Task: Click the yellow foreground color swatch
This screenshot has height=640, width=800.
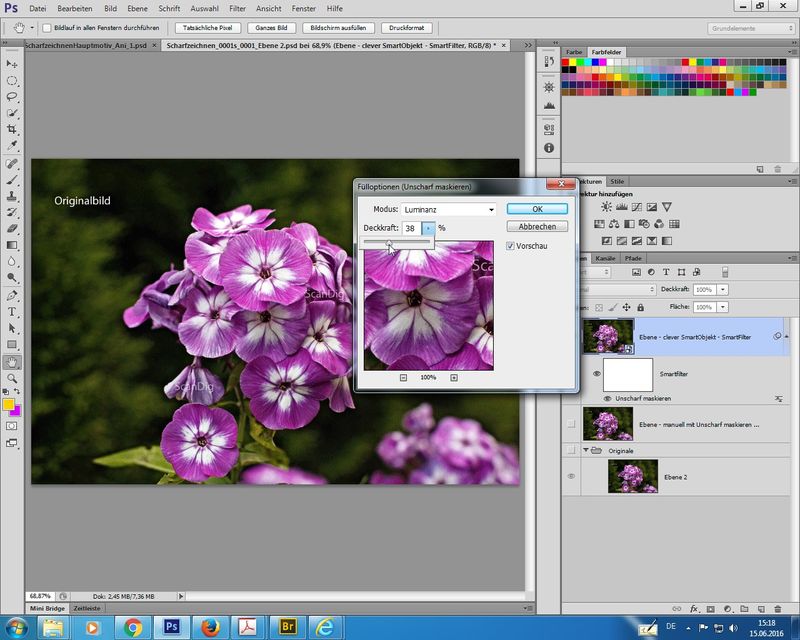Action: click(x=9, y=404)
